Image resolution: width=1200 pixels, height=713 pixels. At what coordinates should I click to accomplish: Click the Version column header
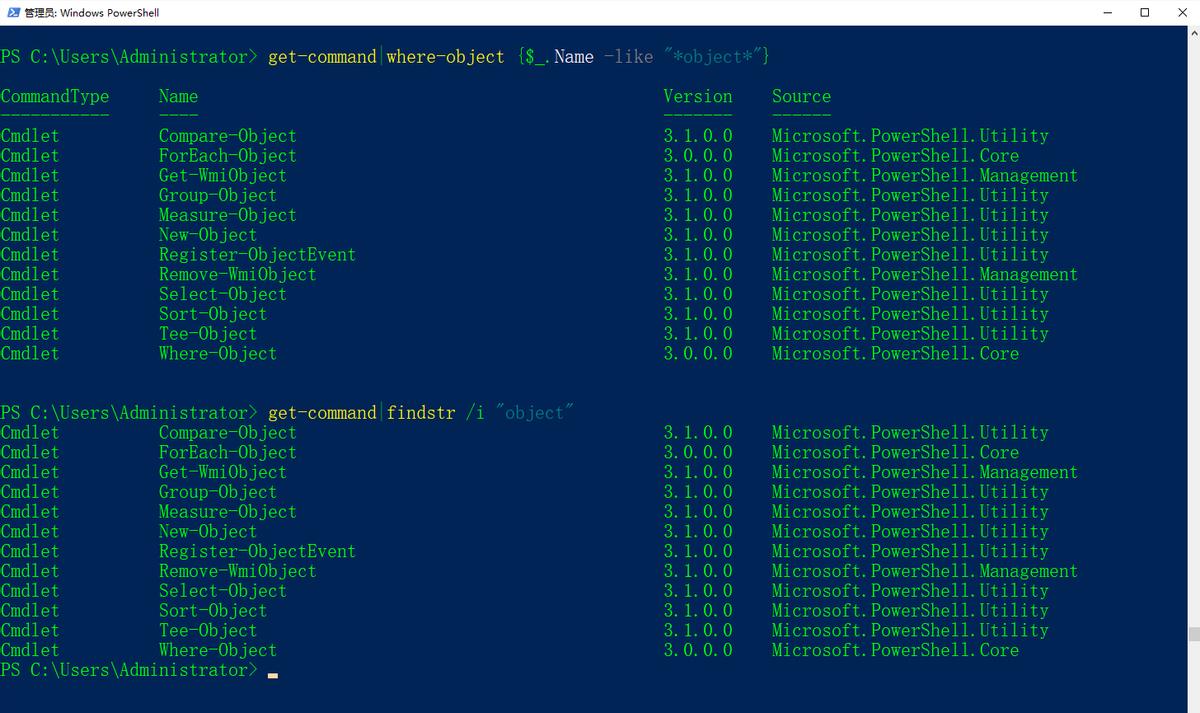697,97
